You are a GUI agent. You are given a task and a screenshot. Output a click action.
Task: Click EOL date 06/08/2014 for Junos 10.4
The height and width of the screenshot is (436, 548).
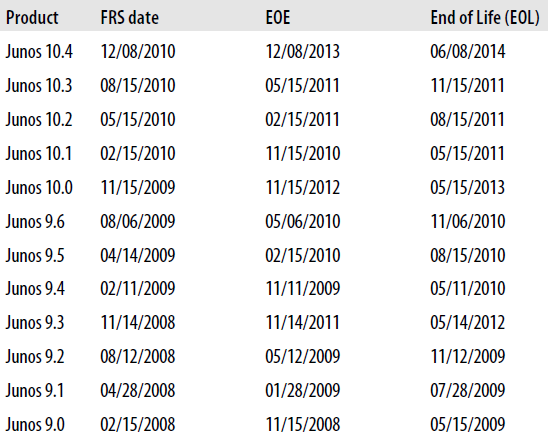point(468,51)
